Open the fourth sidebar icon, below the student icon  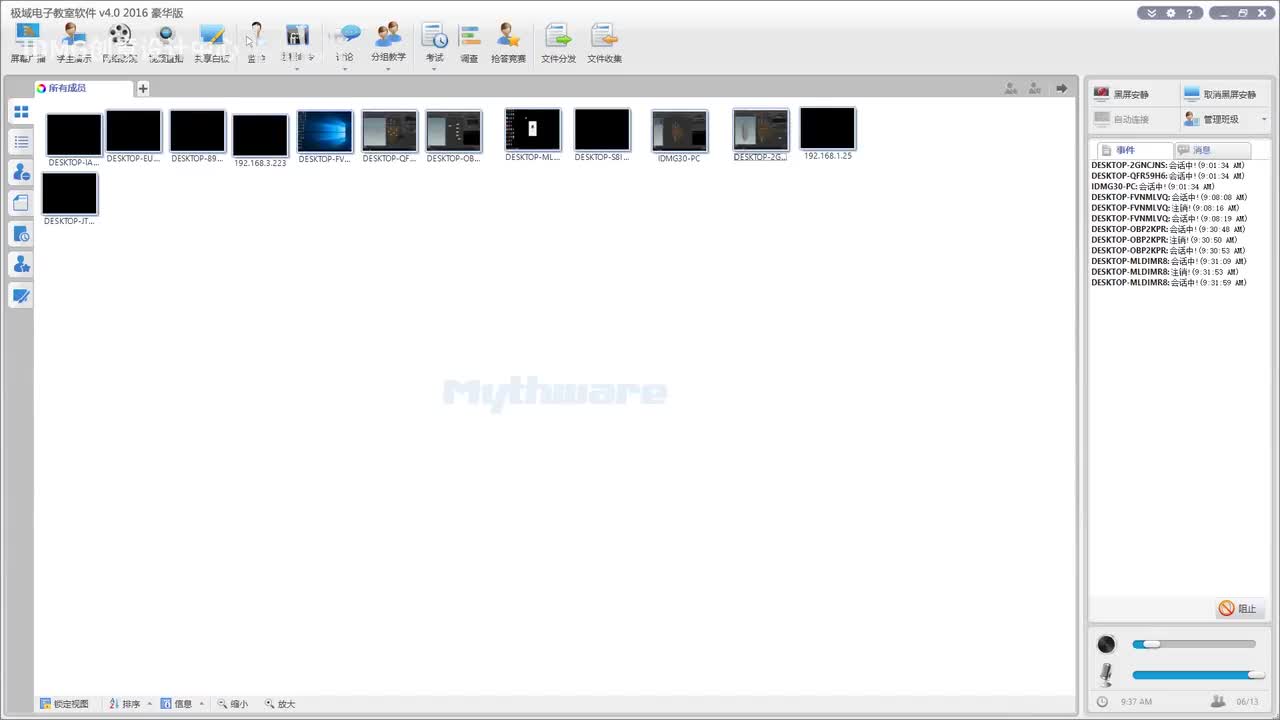tap(21, 203)
